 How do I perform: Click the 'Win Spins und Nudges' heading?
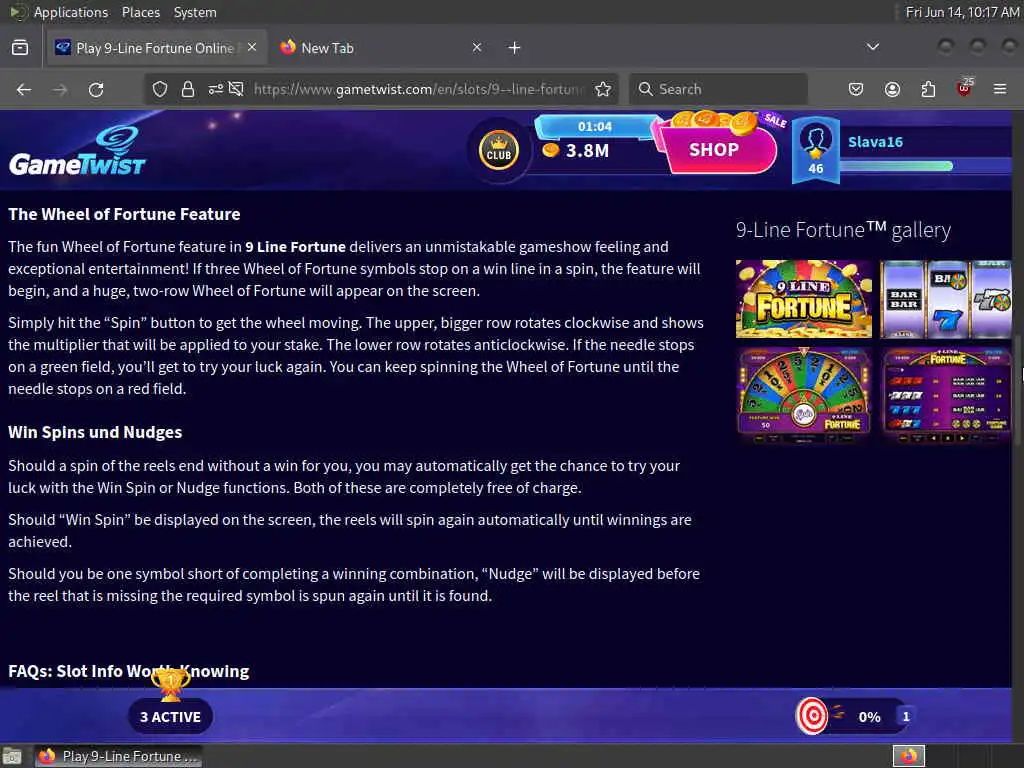95,432
